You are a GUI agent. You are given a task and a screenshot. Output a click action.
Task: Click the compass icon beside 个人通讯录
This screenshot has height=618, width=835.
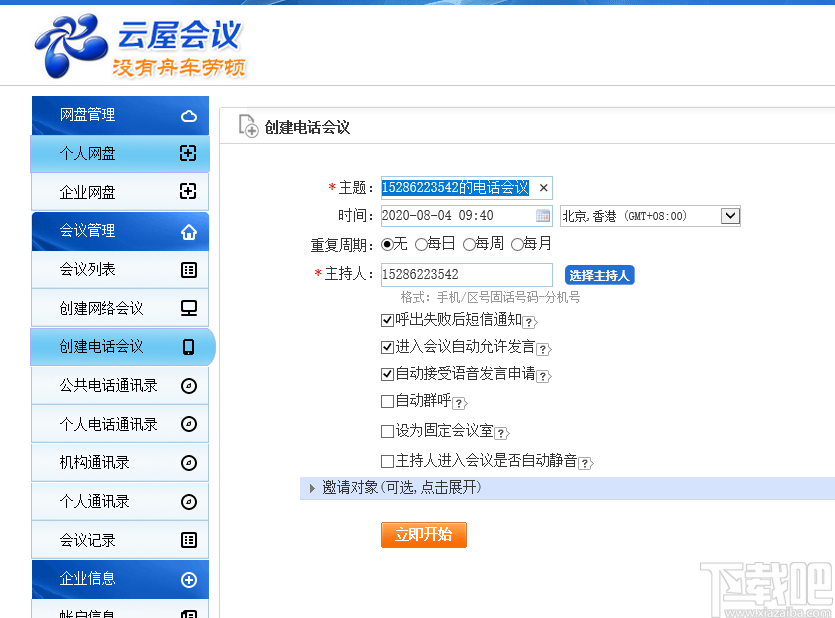click(189, 501)
